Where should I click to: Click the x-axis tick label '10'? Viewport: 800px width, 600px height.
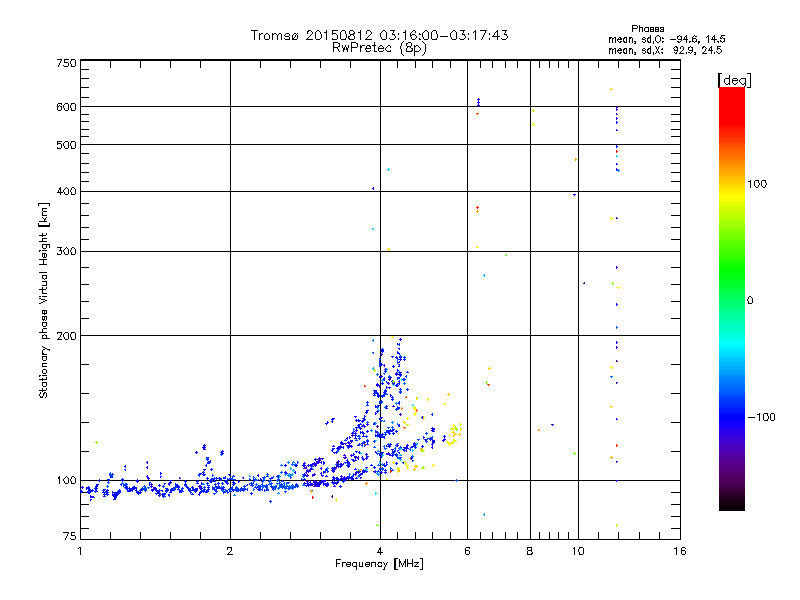click(578, 551)
